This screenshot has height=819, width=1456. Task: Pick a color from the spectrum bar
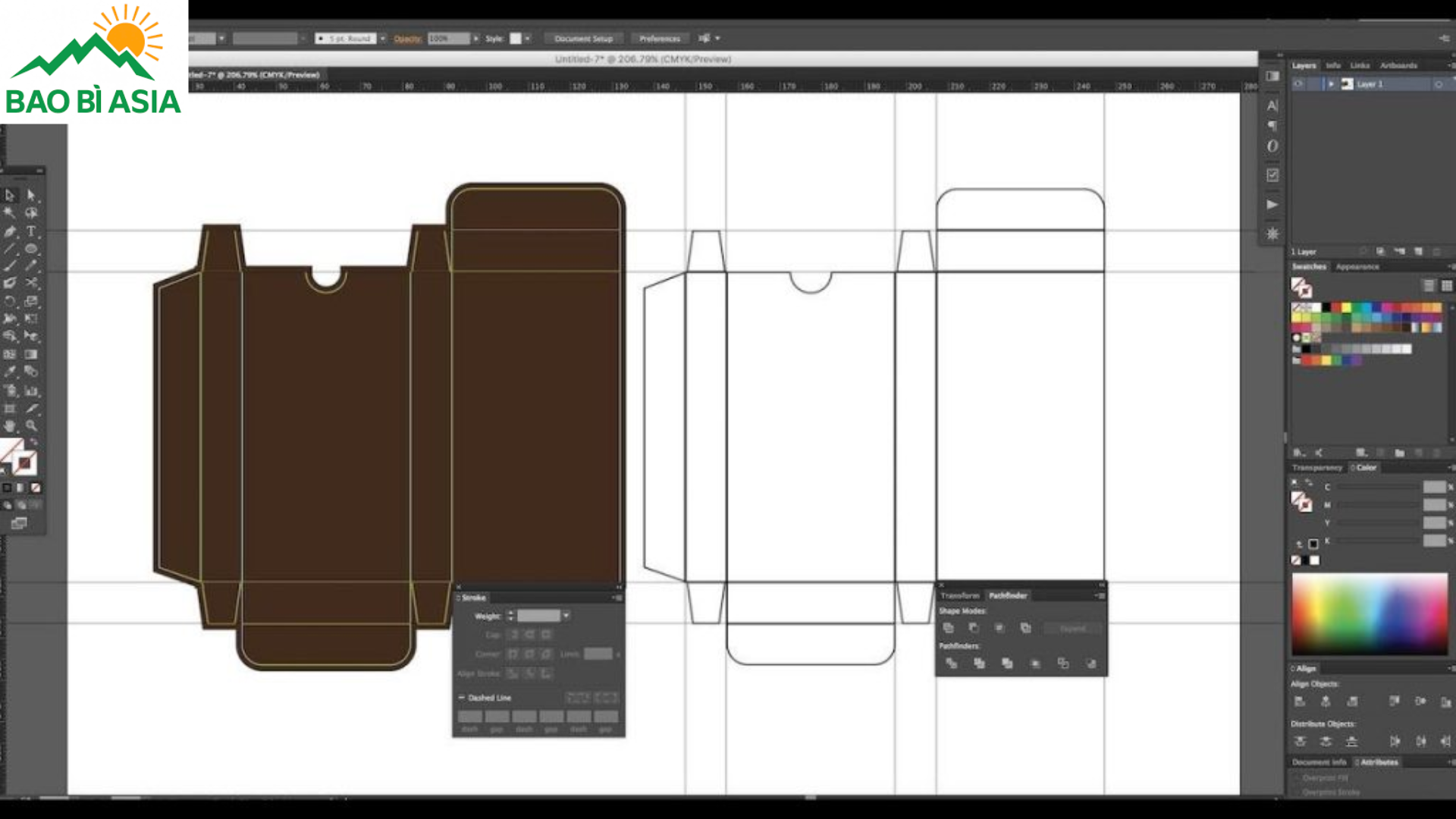click(1369, 613)
